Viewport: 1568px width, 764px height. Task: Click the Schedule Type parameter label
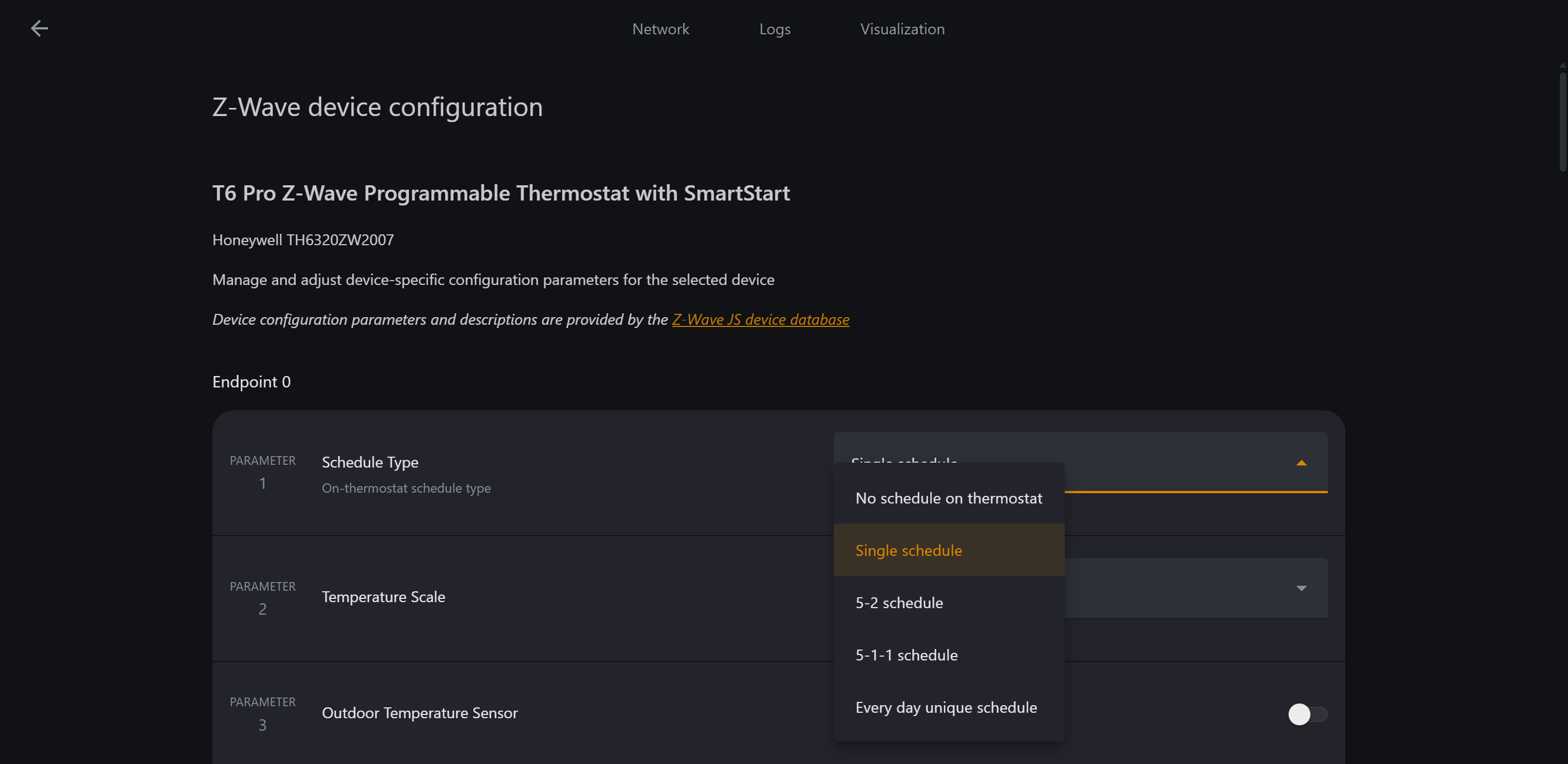369,462
